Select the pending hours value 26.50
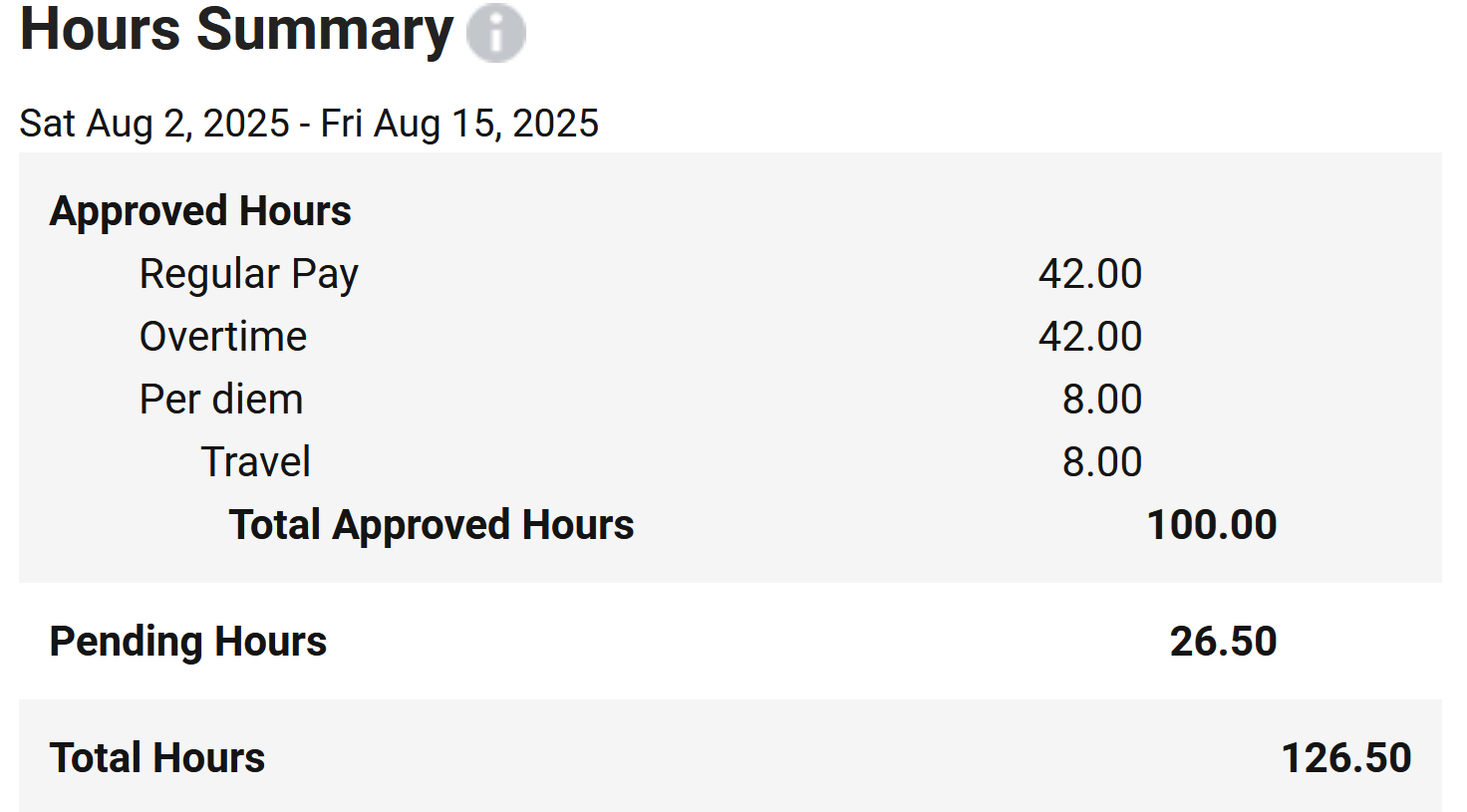 [x=1224, y=642]
